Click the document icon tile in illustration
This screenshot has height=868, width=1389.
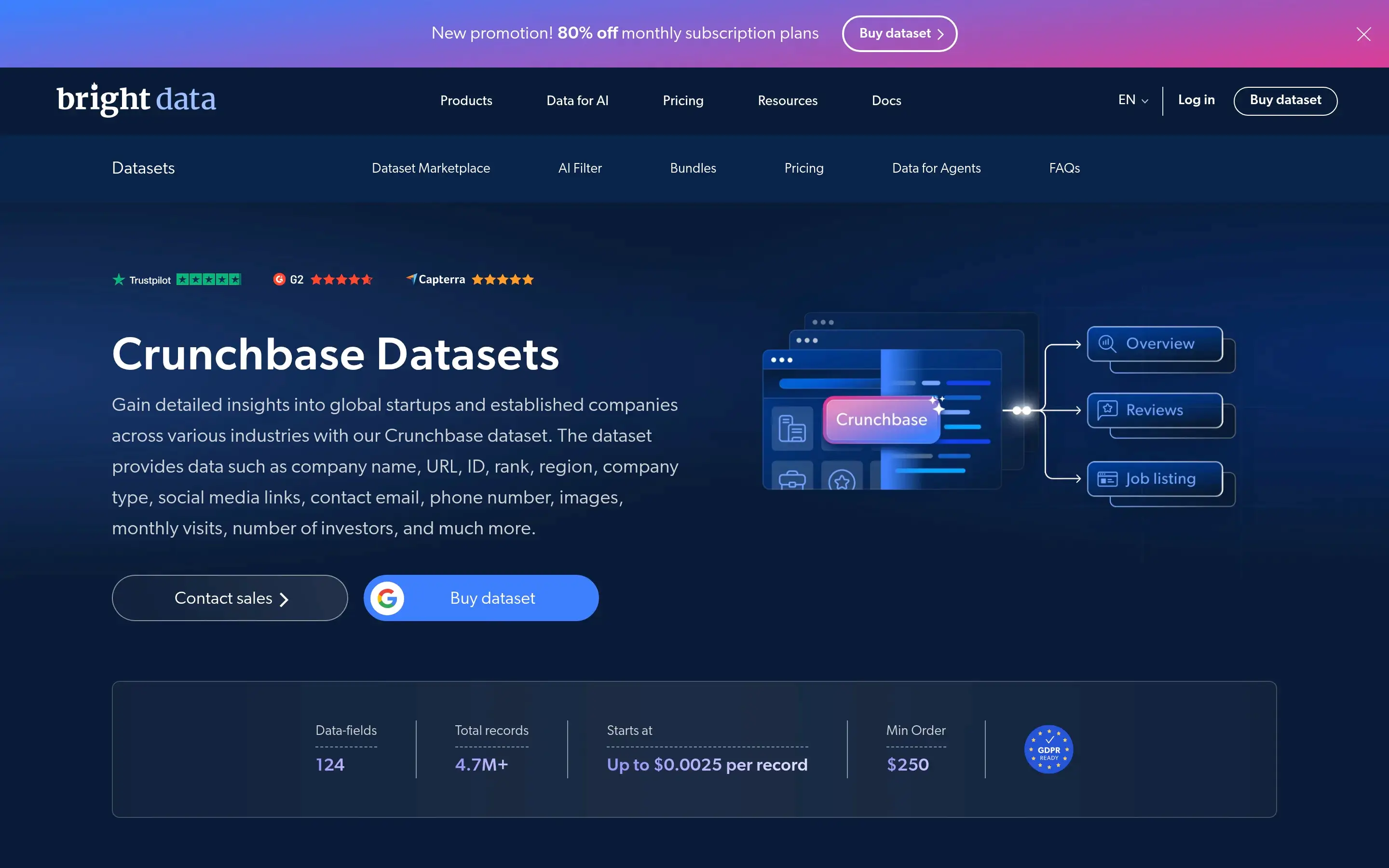(792, 428)
